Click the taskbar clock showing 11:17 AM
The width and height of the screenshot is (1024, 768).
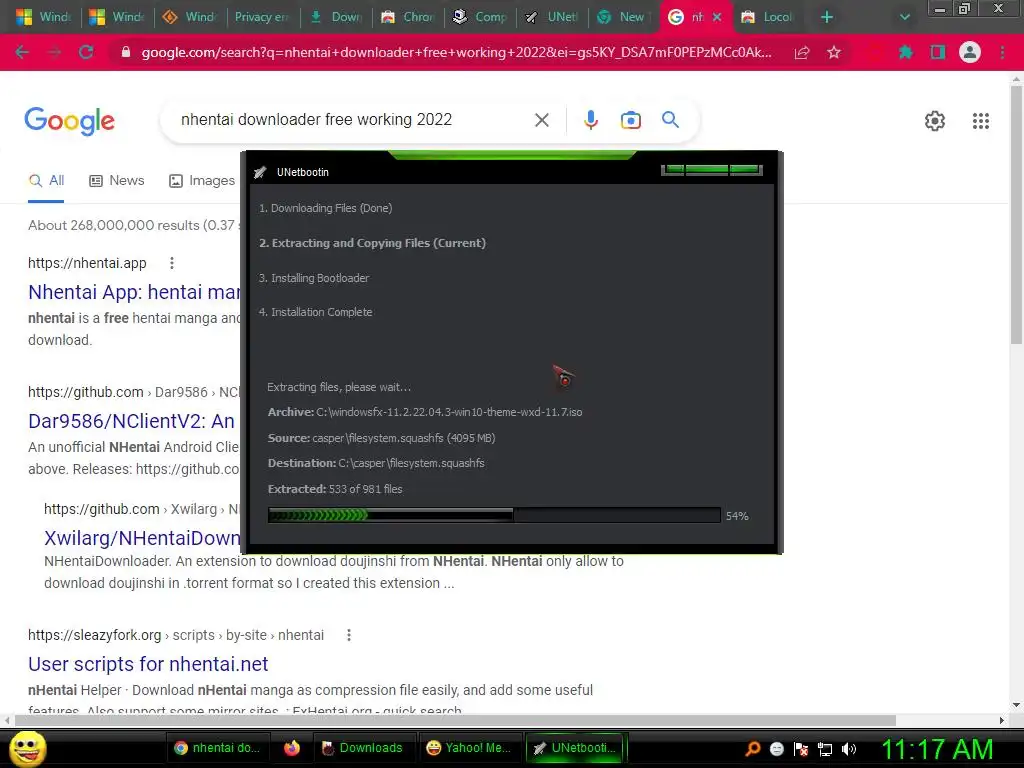937,749
